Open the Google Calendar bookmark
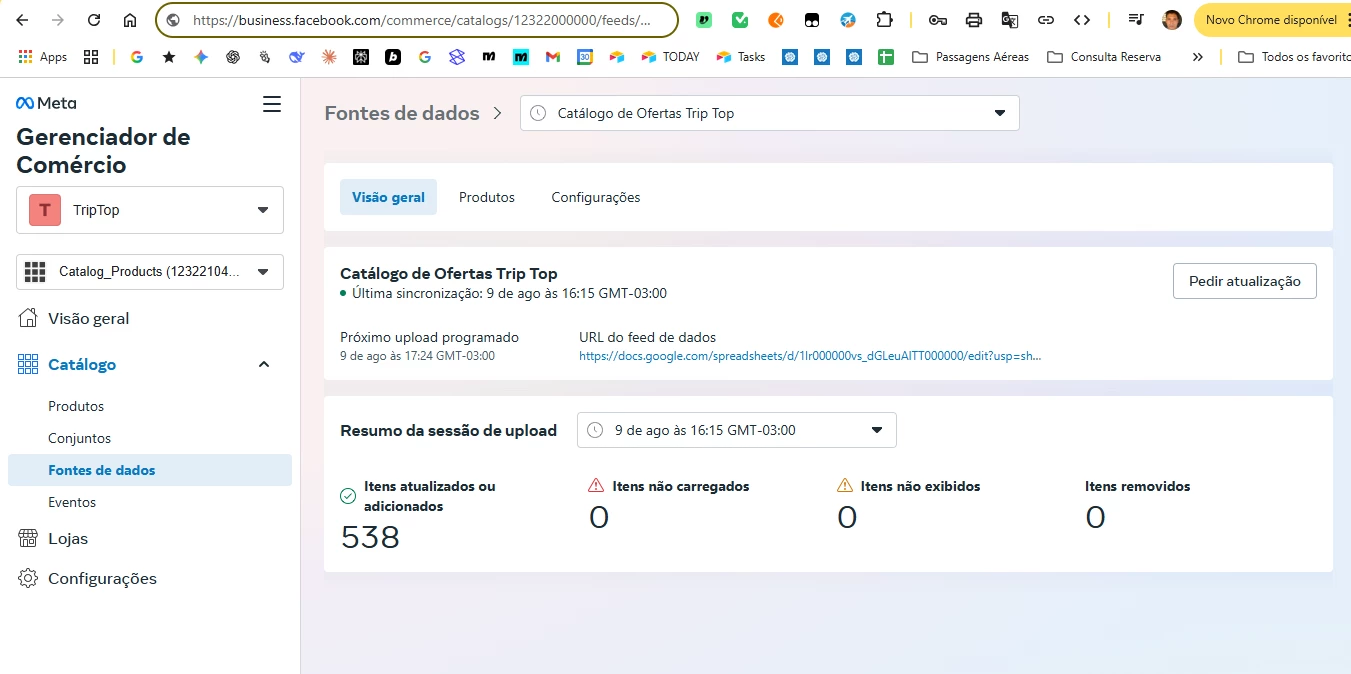Viewport: 1351px width, 674px height. [585, 57]
